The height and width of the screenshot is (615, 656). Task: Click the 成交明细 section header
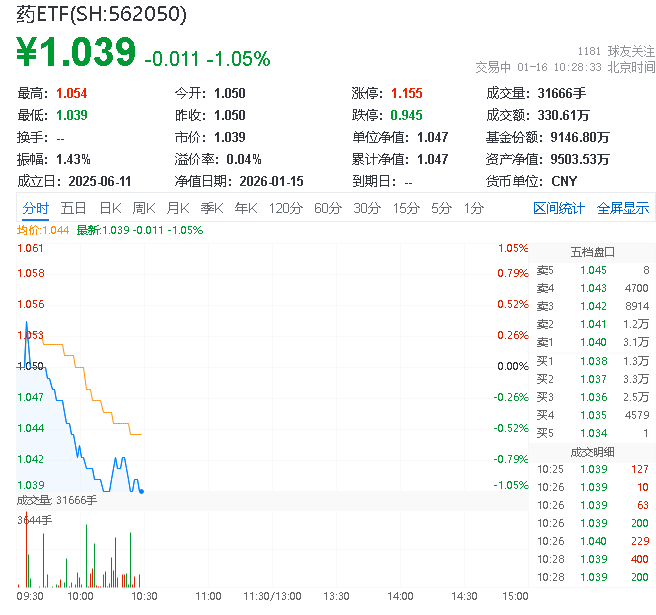(x=592, y=451)
